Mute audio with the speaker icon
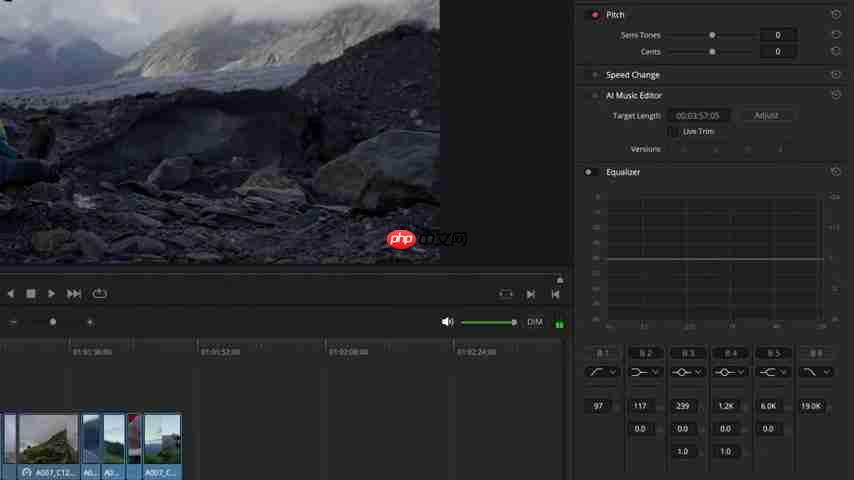The width and height of the screenshot is (854, 480). [447, 322]
